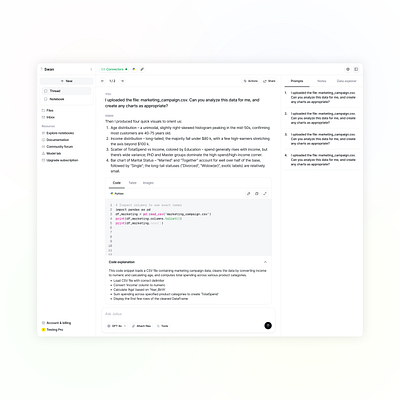Copy the code using the copy icon
Viewport: 400px width, 400px height.
257,194
